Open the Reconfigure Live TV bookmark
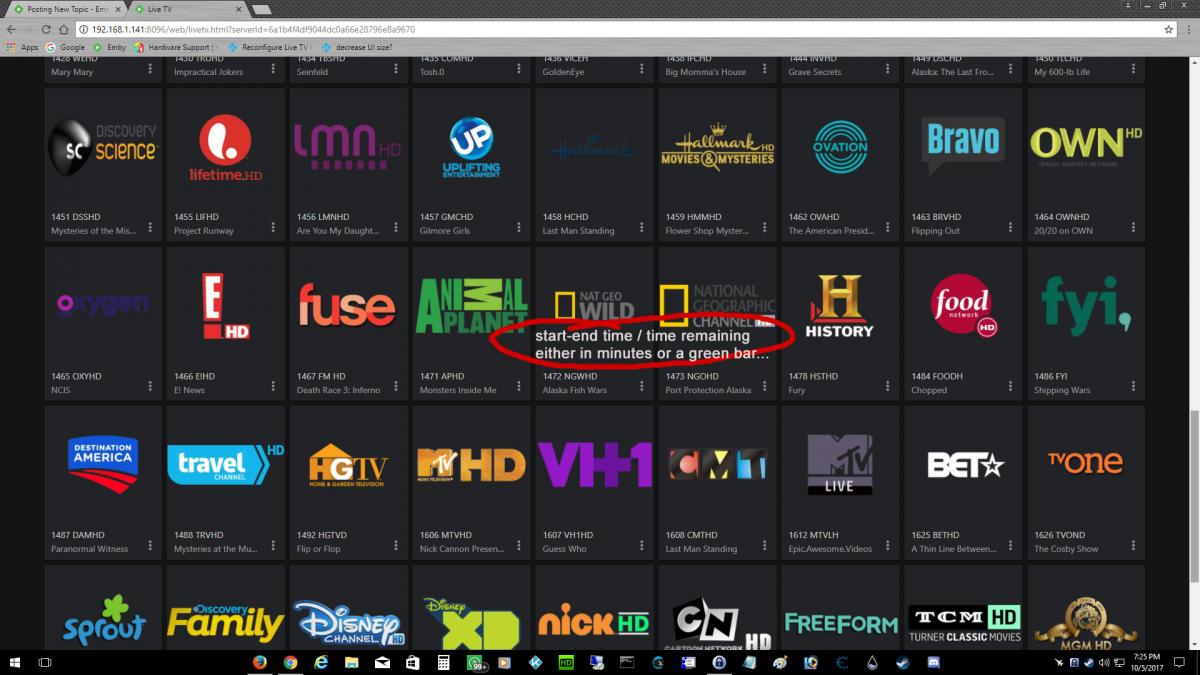The image size is (1200, 675). pos(271,47)
